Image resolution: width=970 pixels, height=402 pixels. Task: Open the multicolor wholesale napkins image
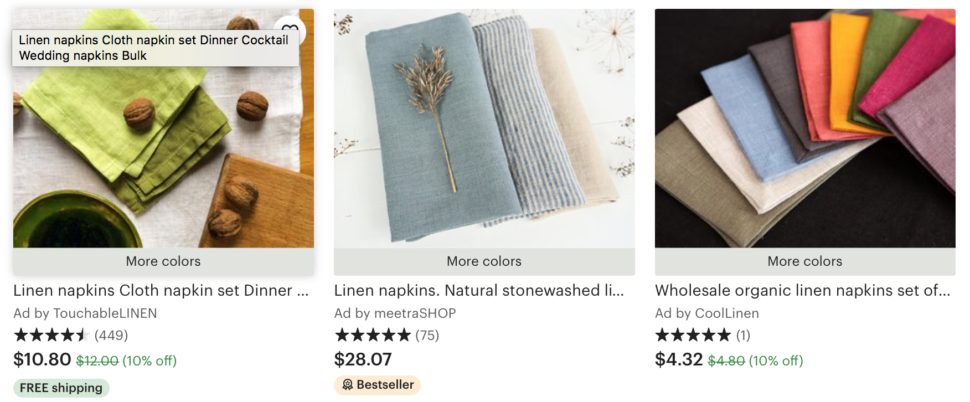point(805,128)
